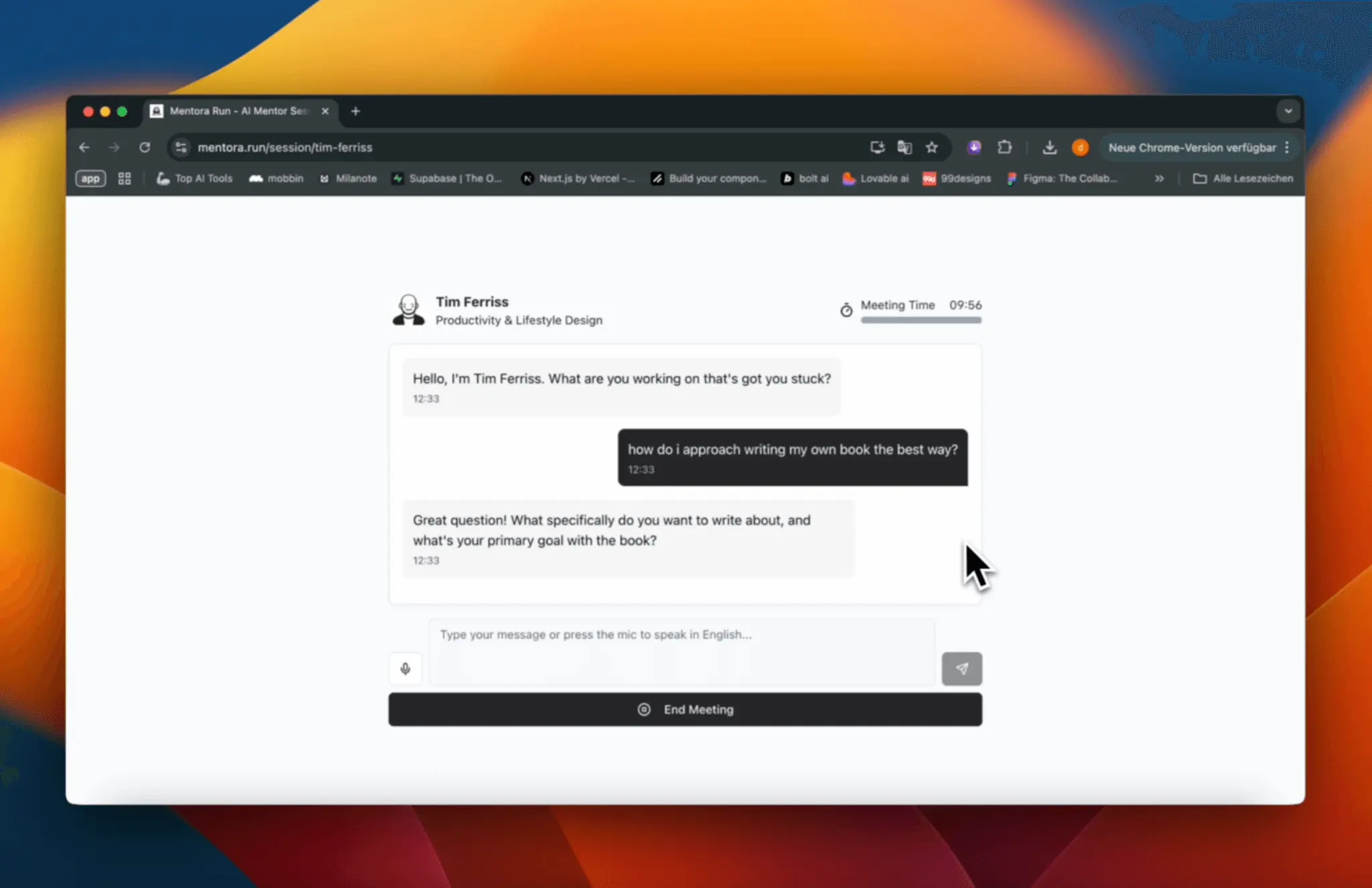Click the Tim Ferriss mentor avatar
Screen dimensions: 1372x888
[408, 310]
